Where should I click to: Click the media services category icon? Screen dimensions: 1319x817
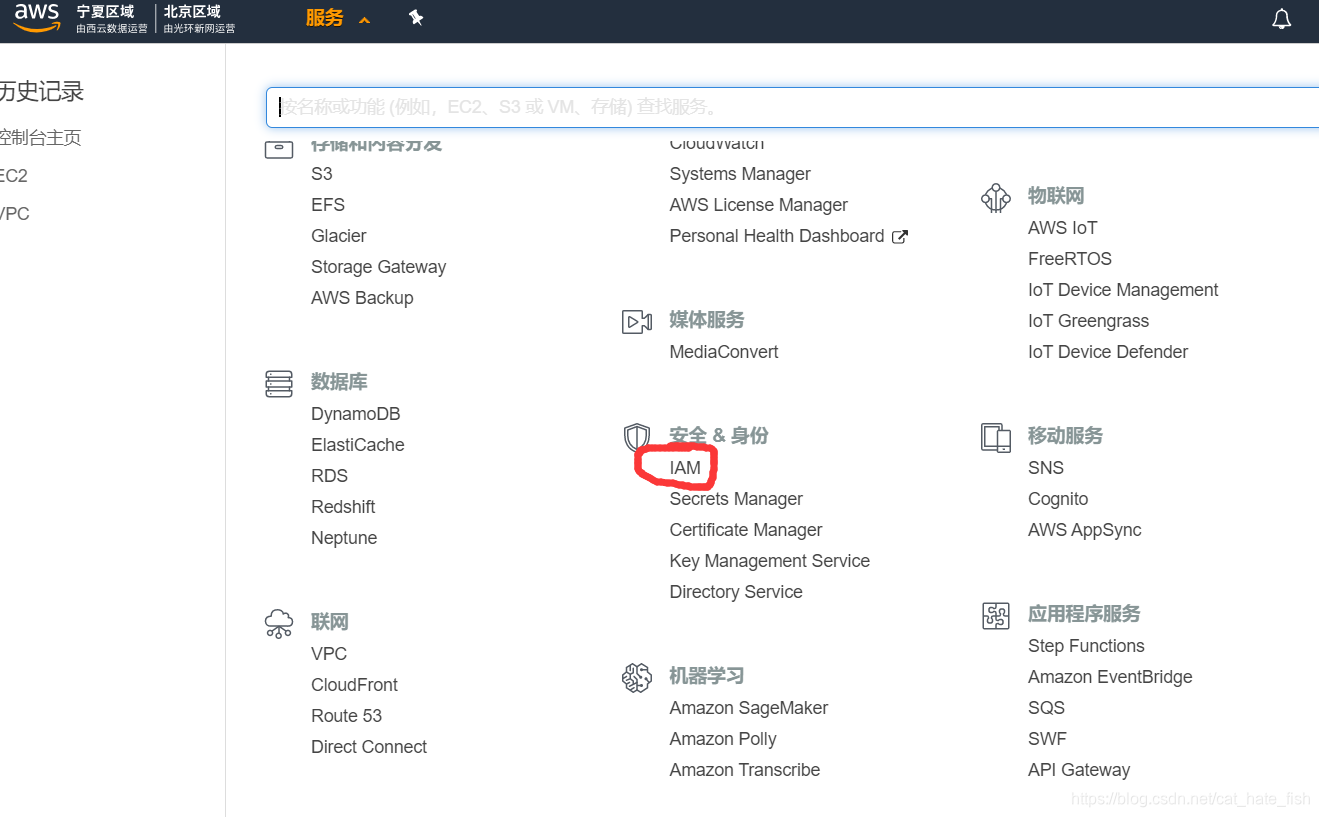tap(637, 321)
